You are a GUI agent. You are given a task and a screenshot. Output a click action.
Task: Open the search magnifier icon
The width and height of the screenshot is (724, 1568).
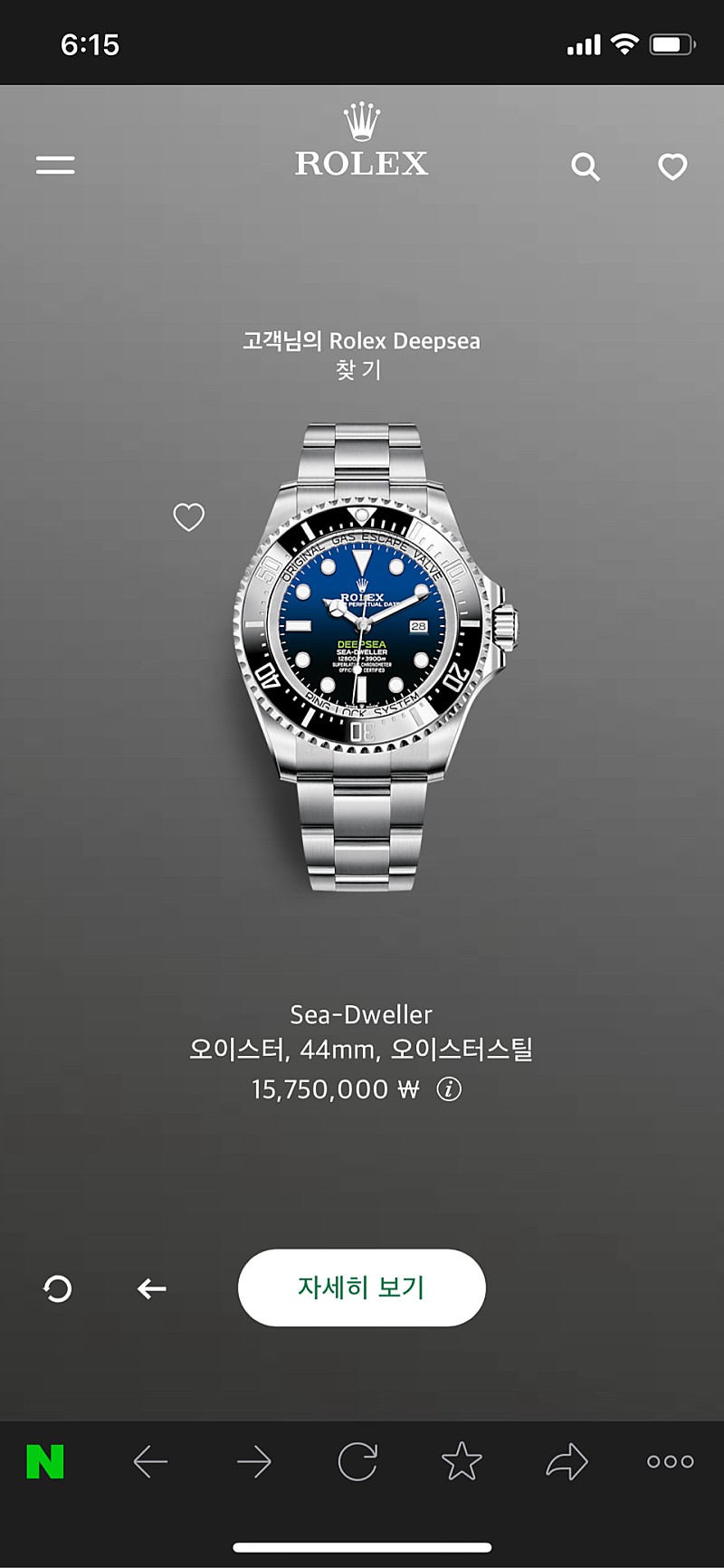tap(586, 166)
